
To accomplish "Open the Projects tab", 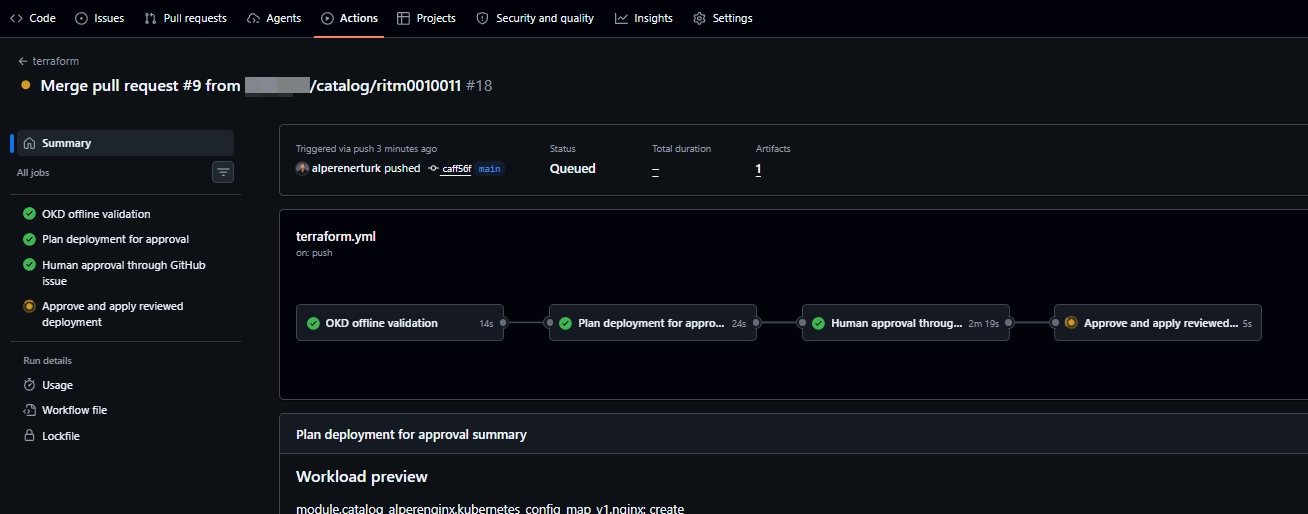I will tap(426, 18).
